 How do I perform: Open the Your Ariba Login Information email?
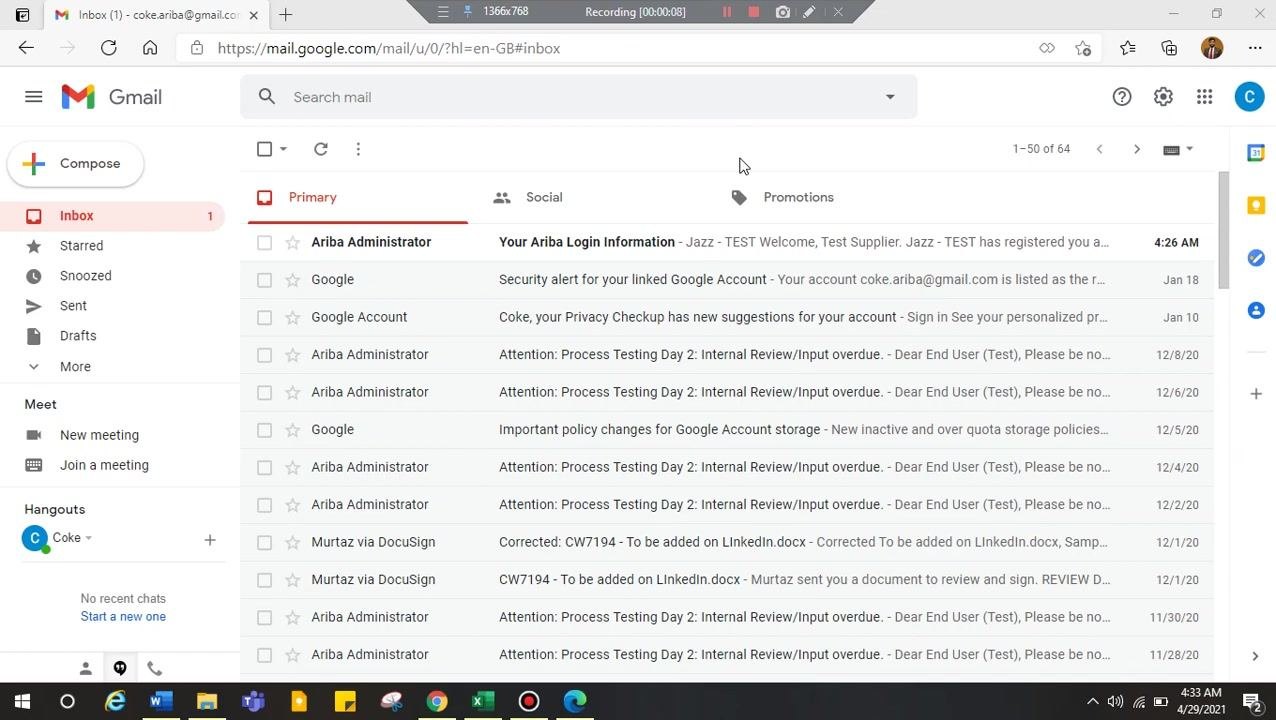[727, 242]
